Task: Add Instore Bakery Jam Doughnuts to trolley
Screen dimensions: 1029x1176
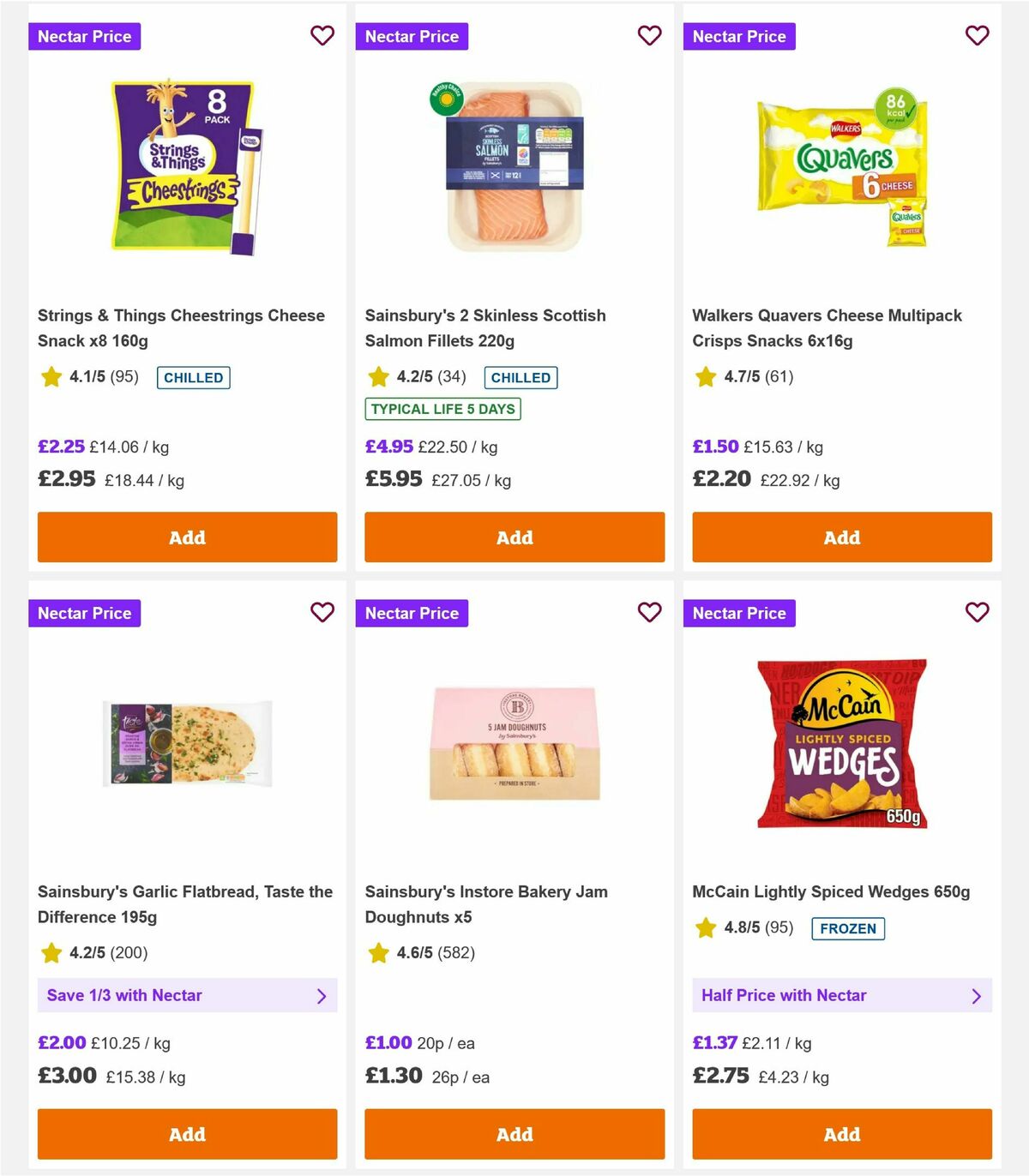Action: pos(514,1134)
